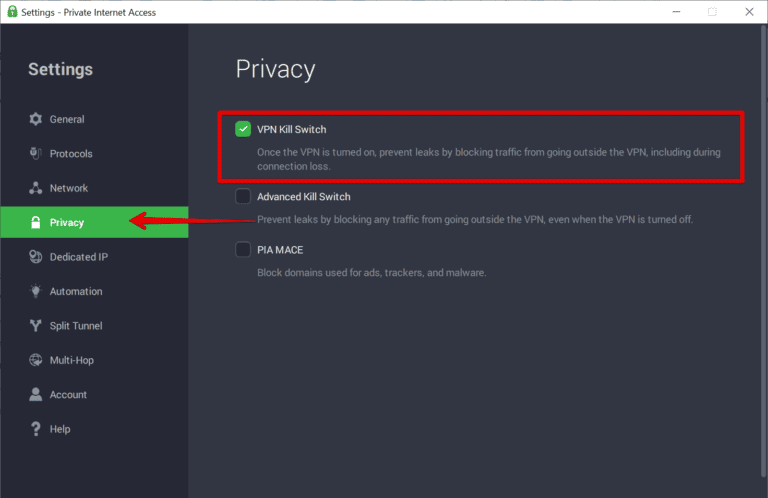Disable the VPN Kill Switch checkbox
768x498 pixels.
coord(243,129)
